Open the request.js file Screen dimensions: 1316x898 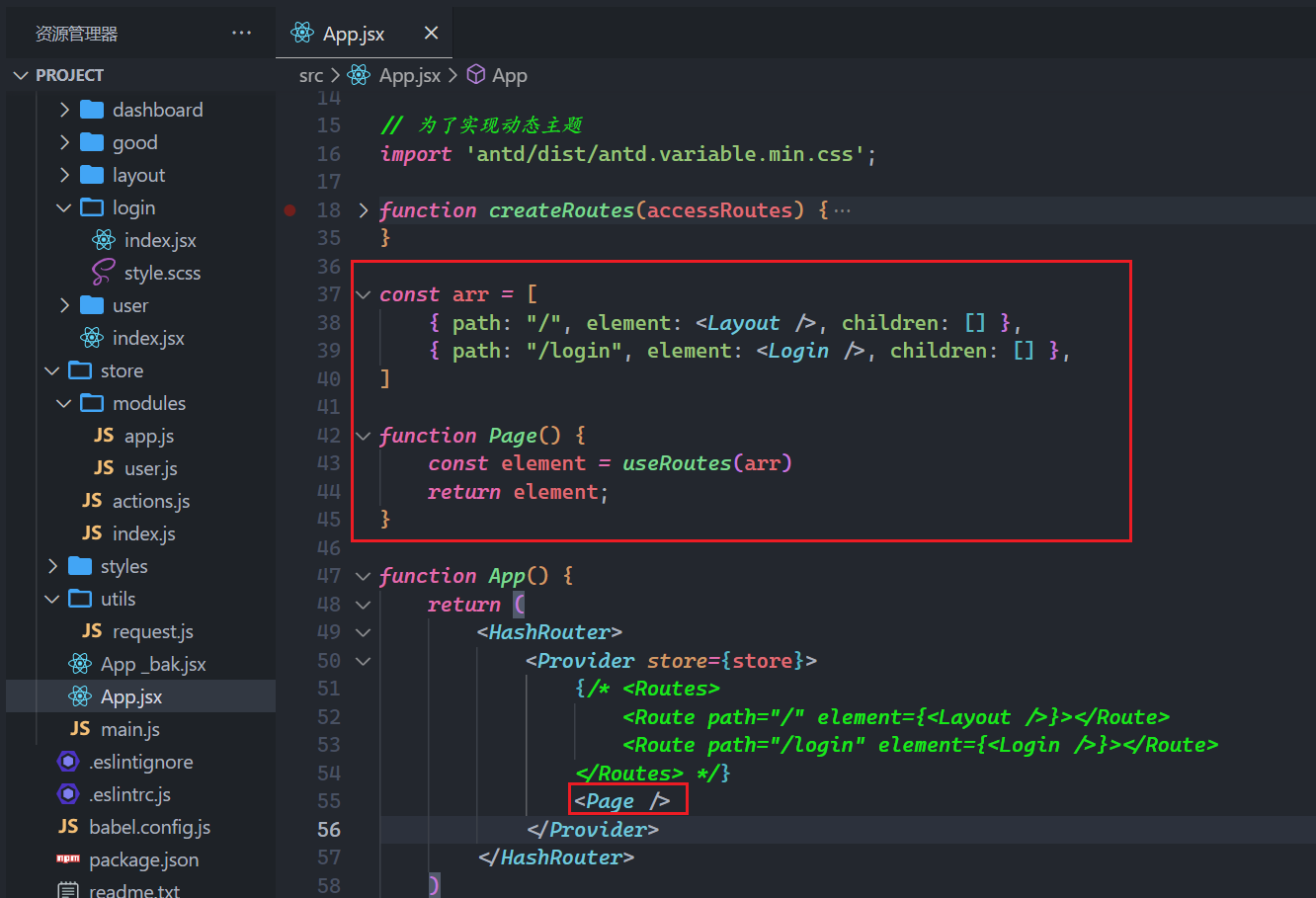click(x=140, y=631)
